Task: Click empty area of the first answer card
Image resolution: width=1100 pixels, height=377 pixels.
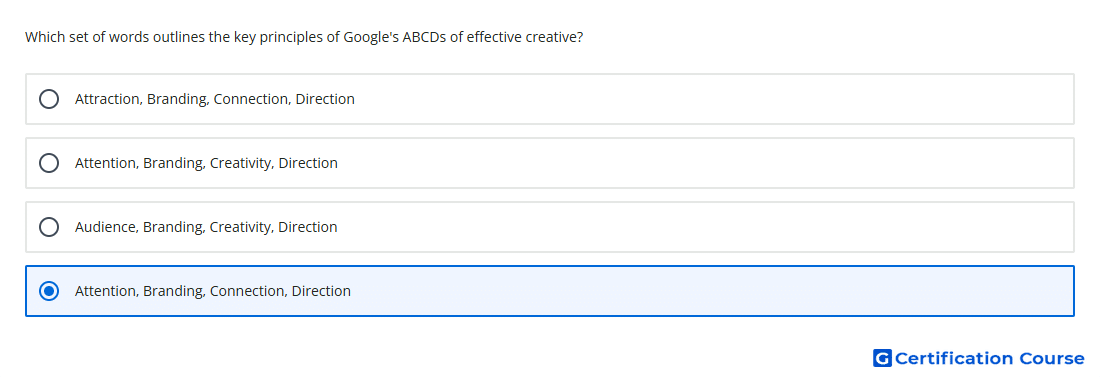Action: 702,99
